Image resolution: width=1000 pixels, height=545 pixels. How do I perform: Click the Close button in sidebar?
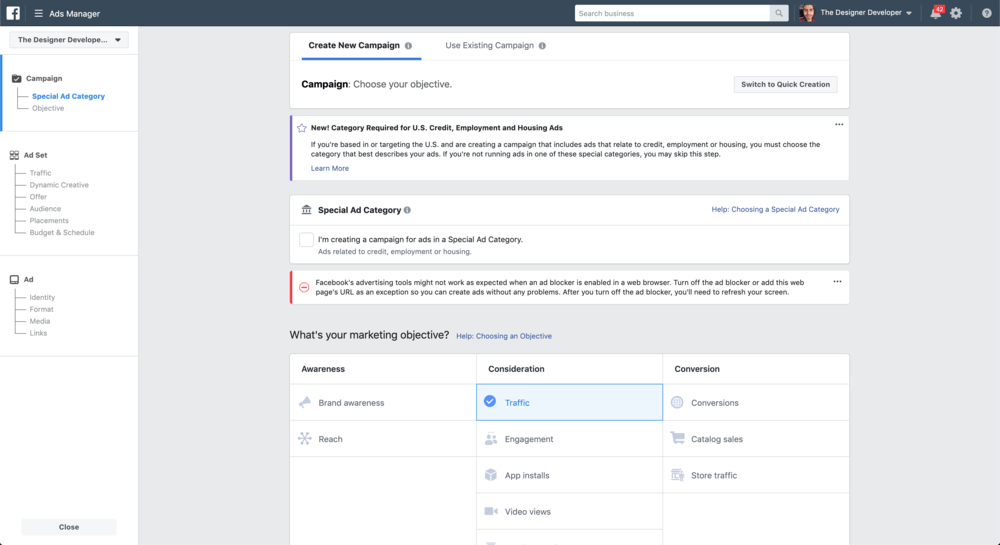[x=69, y=527]
